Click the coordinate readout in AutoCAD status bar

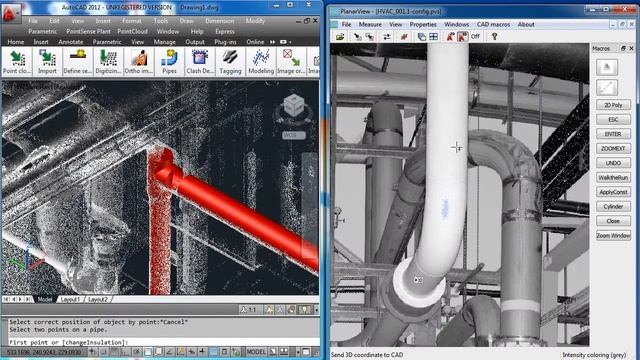(44, 352)
